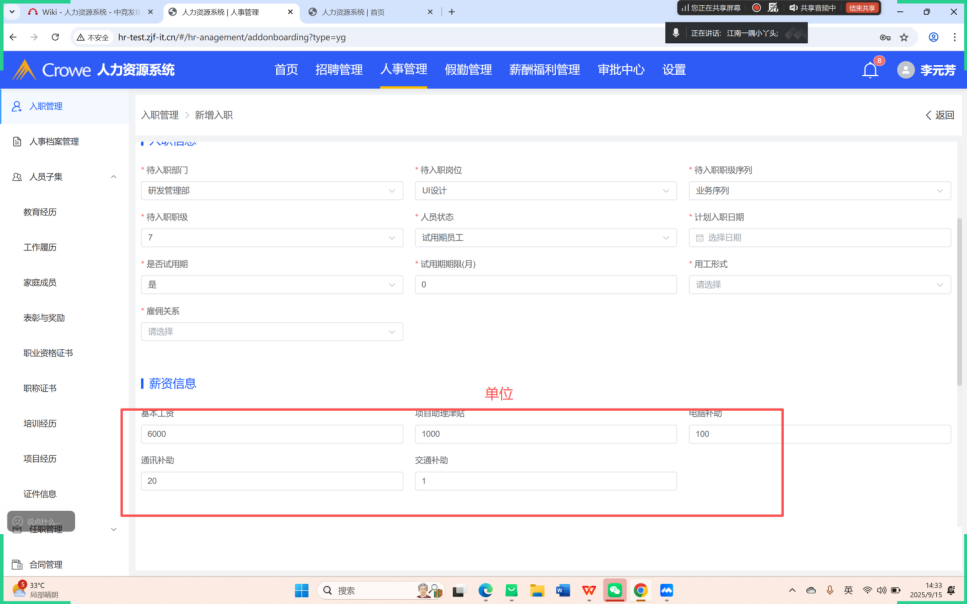Switch to 人力资源系统 | 首页 browser tab
This screenshot has height=605, width=968.
(371, 12)
